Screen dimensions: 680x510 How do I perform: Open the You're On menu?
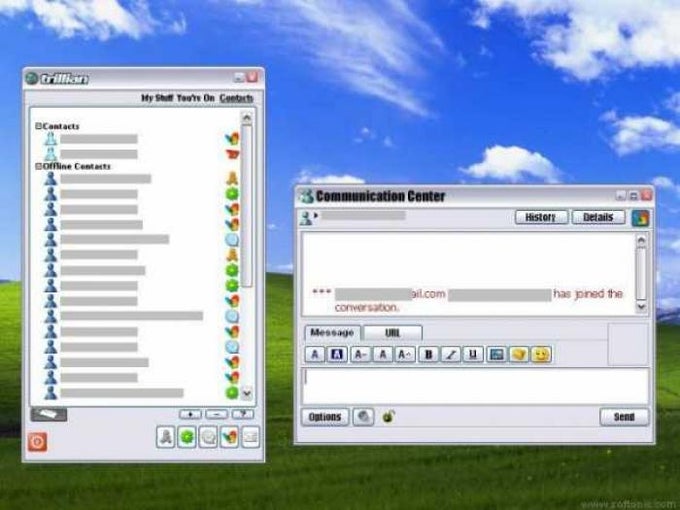click(x=196, y=98)
